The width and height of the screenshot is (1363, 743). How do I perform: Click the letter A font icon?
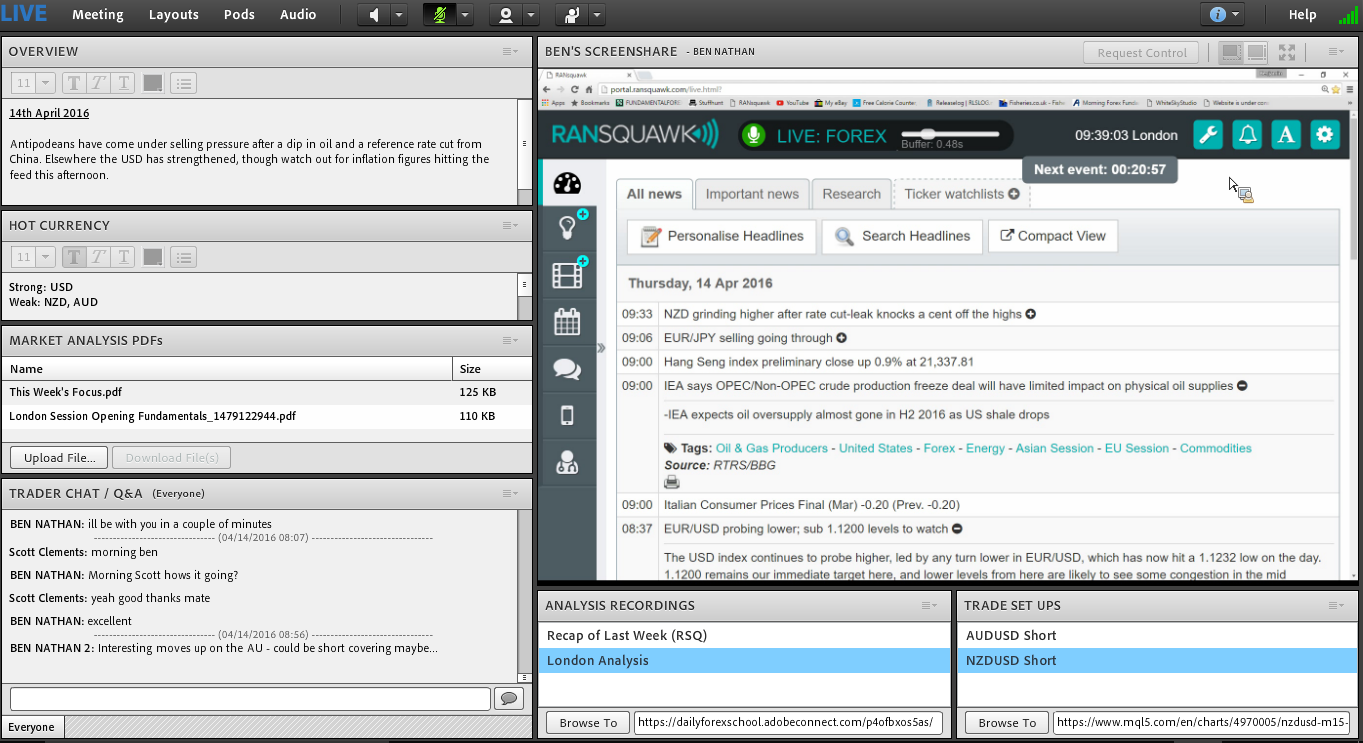pos(1286,135)
